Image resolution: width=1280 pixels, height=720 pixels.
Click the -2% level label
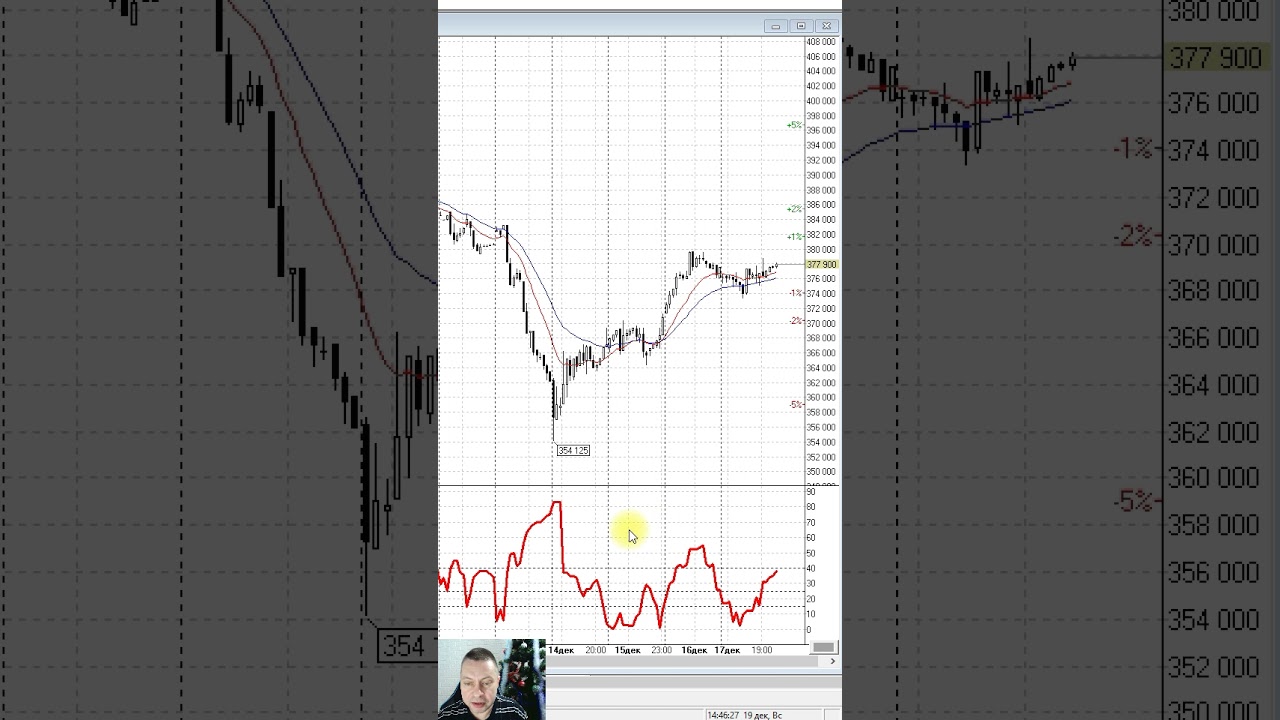coord(795,321)
